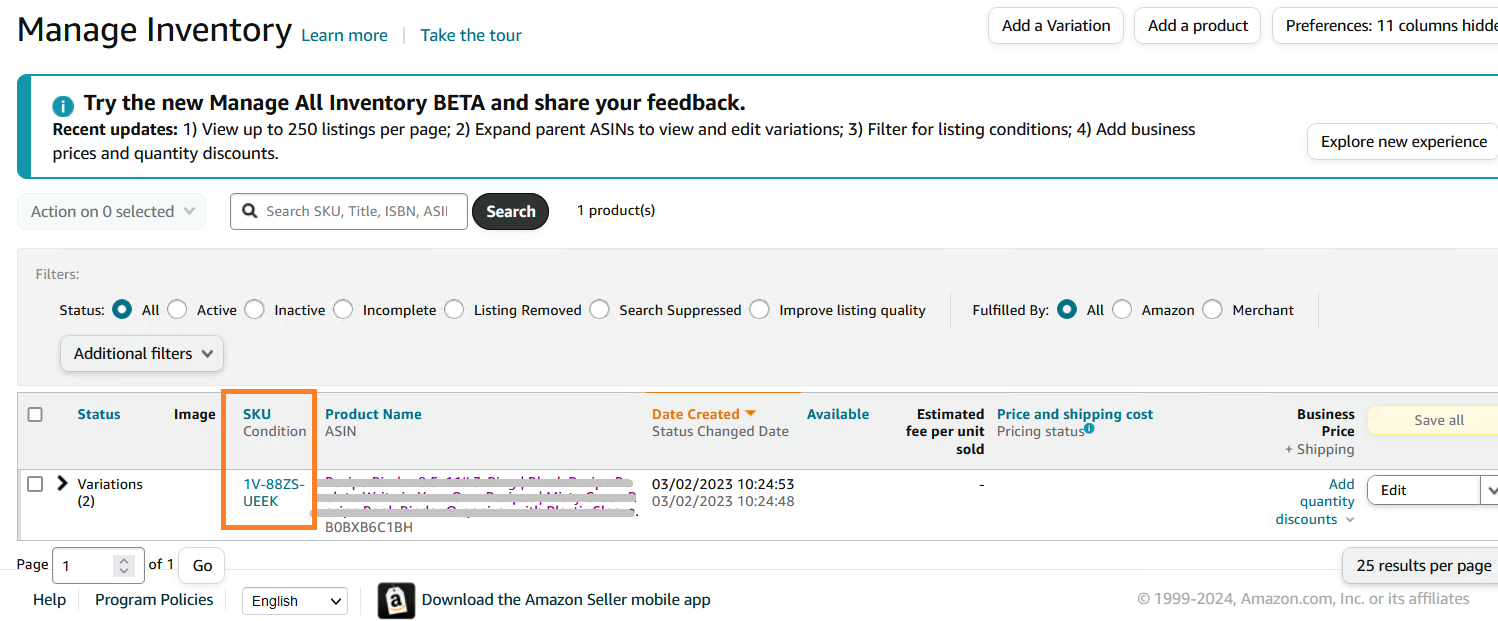Open the Action on 0 selected menu
The height and width of the screenshot is (621, 1498).
[111, 211]
